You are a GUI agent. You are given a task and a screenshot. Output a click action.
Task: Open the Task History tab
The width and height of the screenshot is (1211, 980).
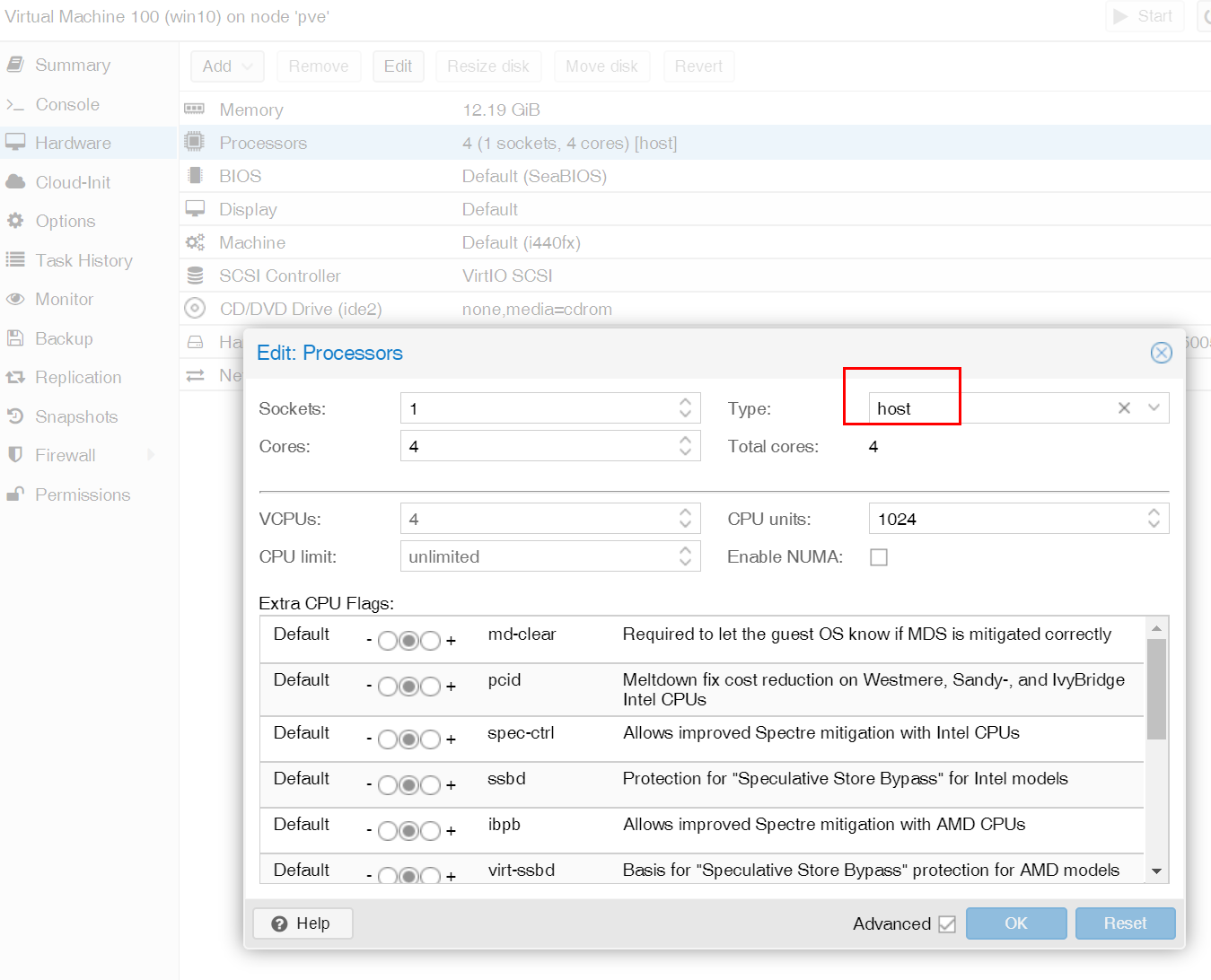click(x=83, y=260)
